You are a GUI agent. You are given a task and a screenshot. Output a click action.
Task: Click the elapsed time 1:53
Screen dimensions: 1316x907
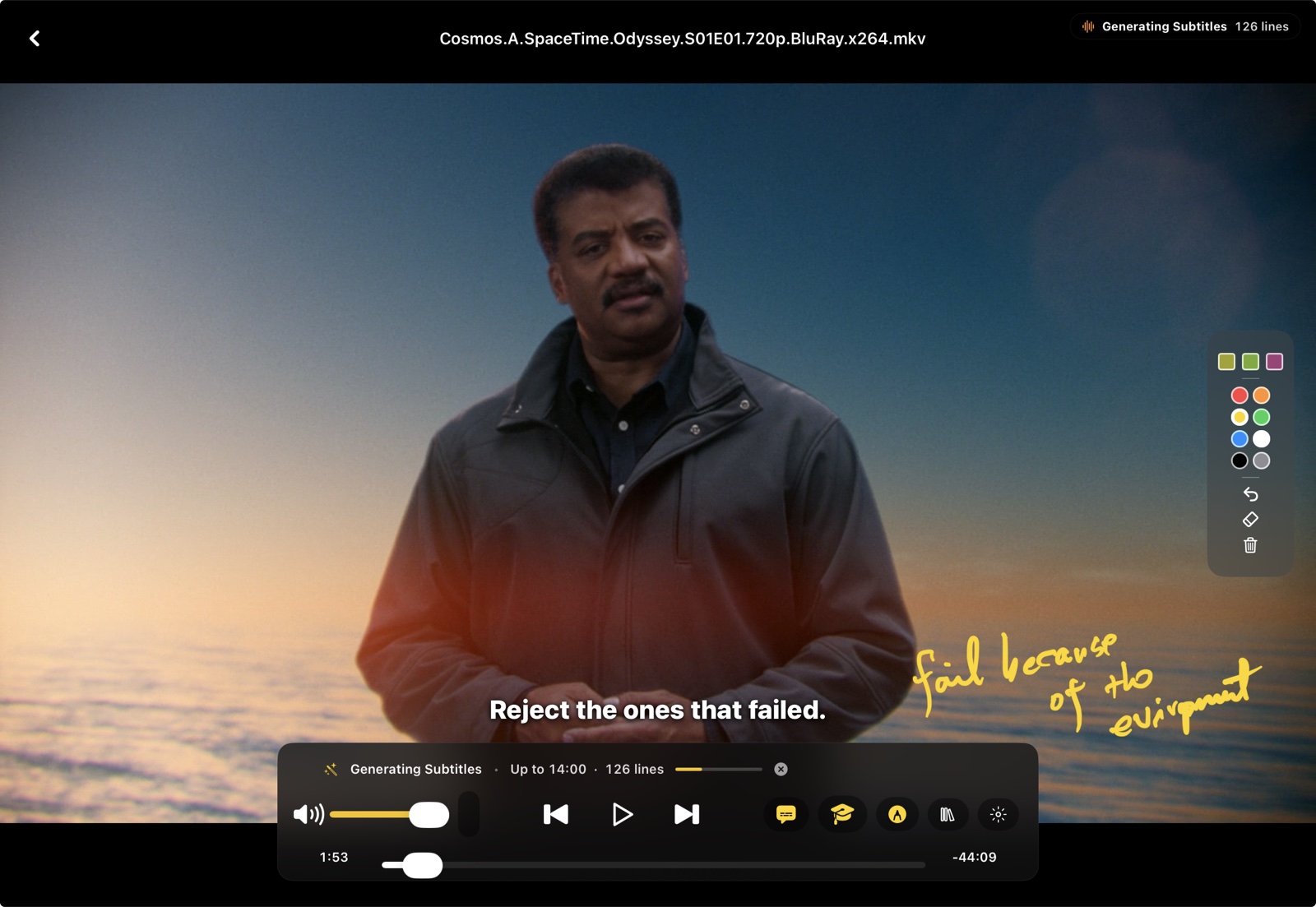334,858
